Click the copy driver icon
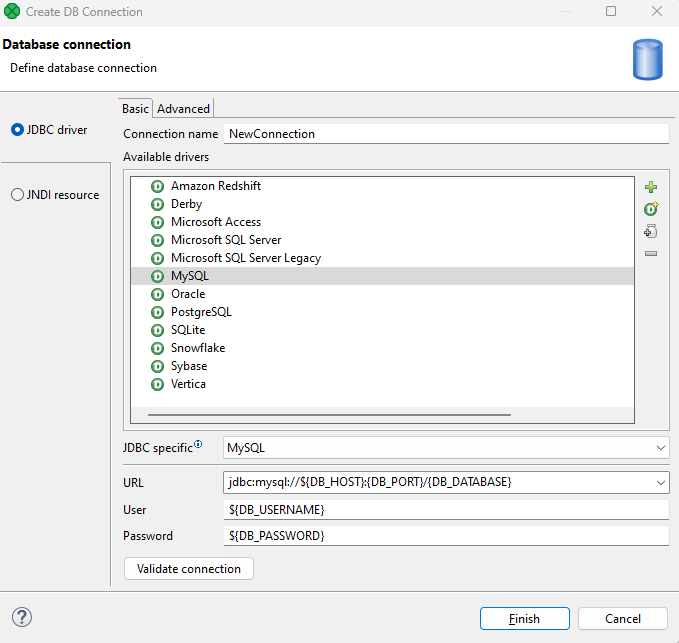This screenshot has height=643, width=679. pyautogui.click(x=650, y=231)
